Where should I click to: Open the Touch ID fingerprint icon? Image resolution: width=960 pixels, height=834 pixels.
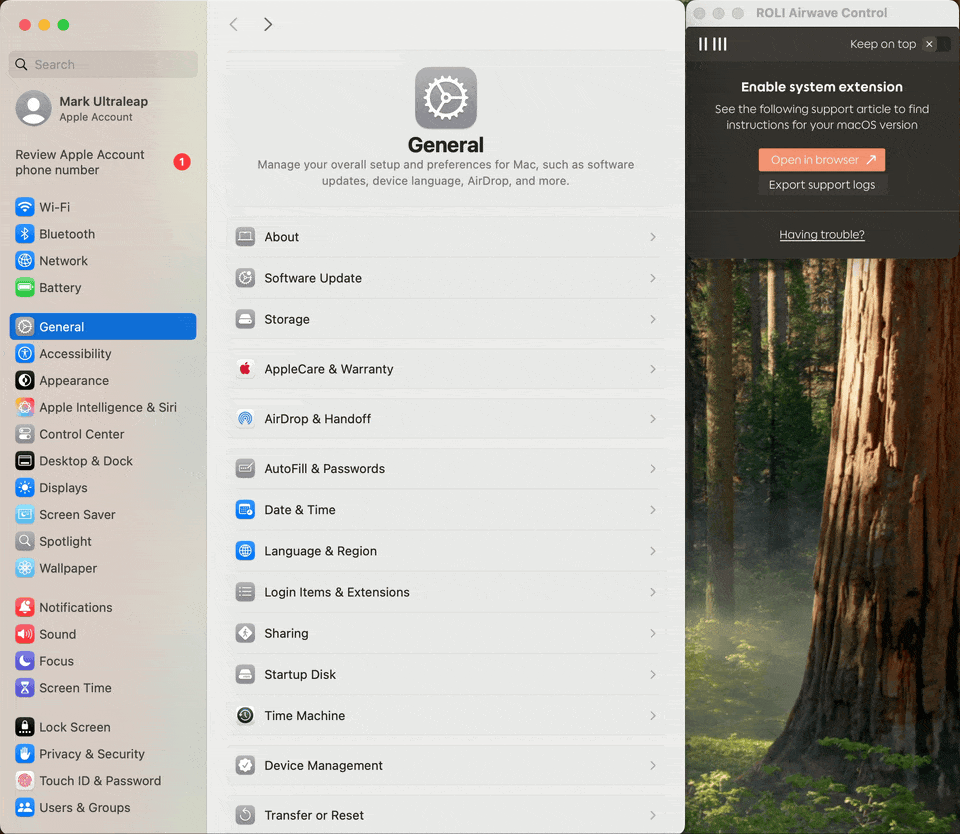[24, 781]
